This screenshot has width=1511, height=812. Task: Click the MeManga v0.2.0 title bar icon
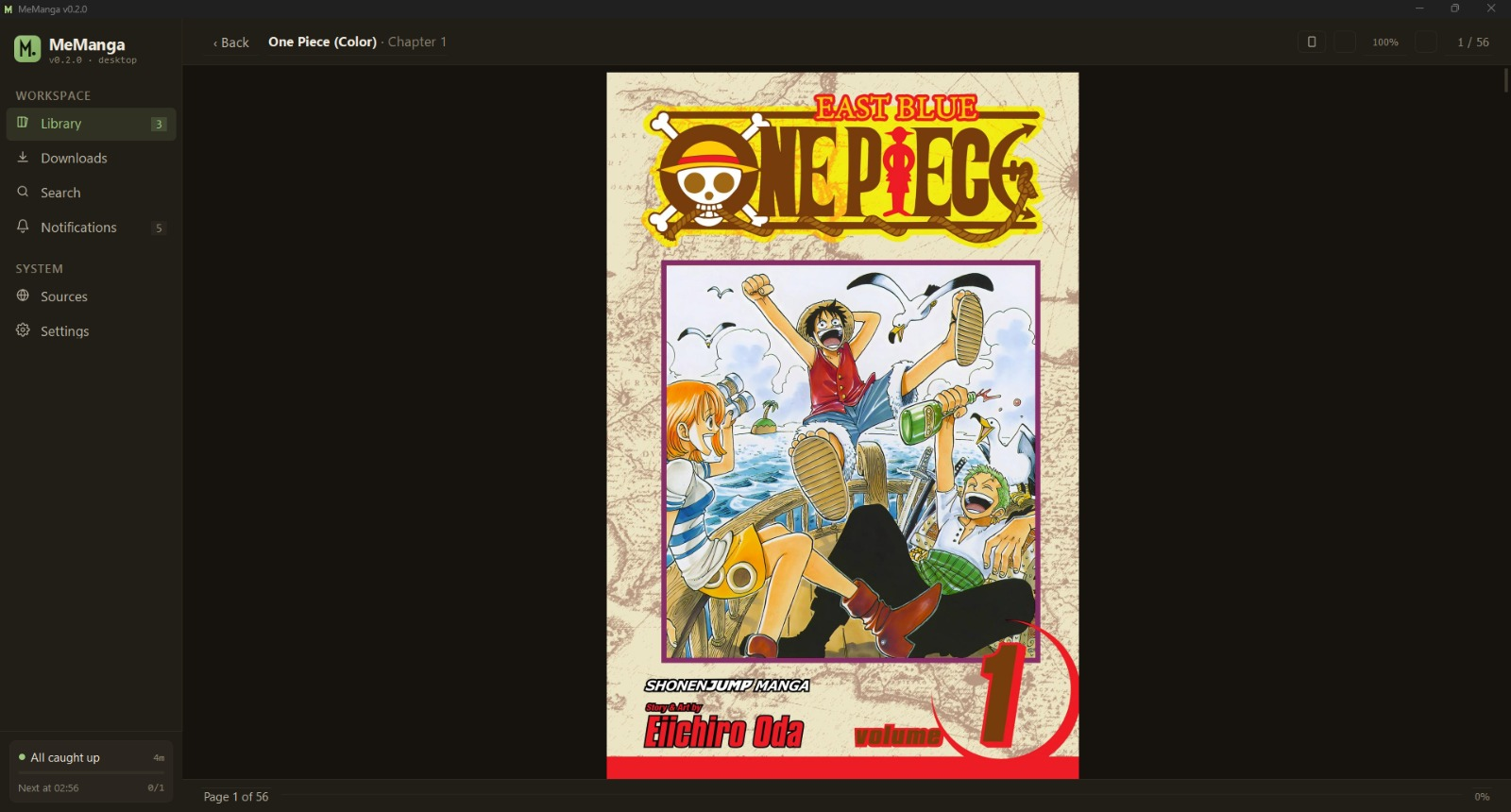[x=8, y=8]
